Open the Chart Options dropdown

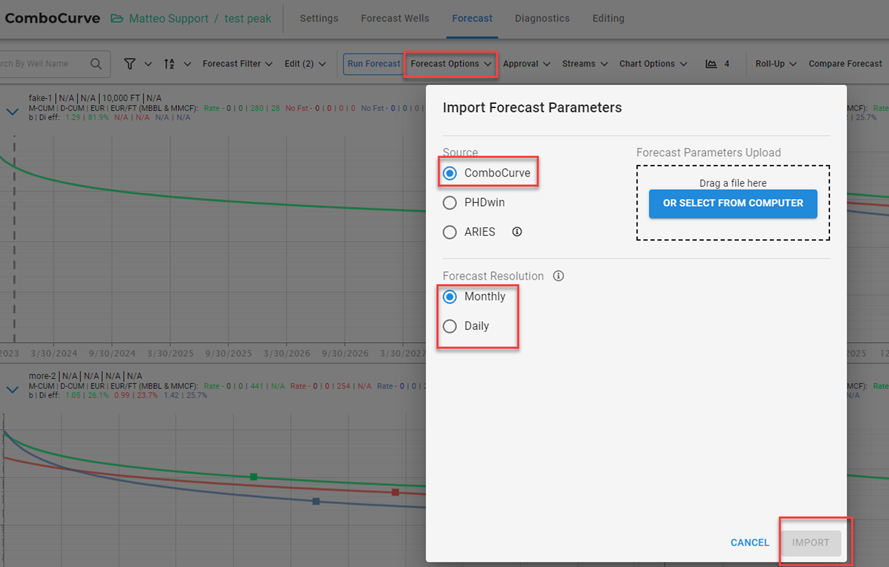point(653,64)
